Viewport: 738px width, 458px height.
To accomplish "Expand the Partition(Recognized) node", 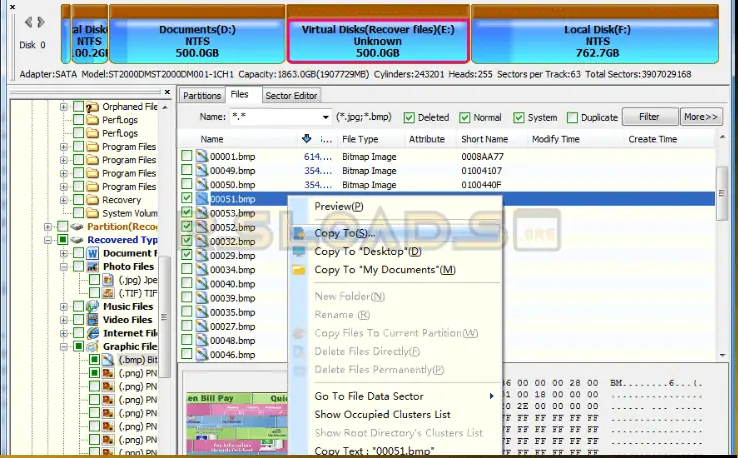I will (48, 227).
